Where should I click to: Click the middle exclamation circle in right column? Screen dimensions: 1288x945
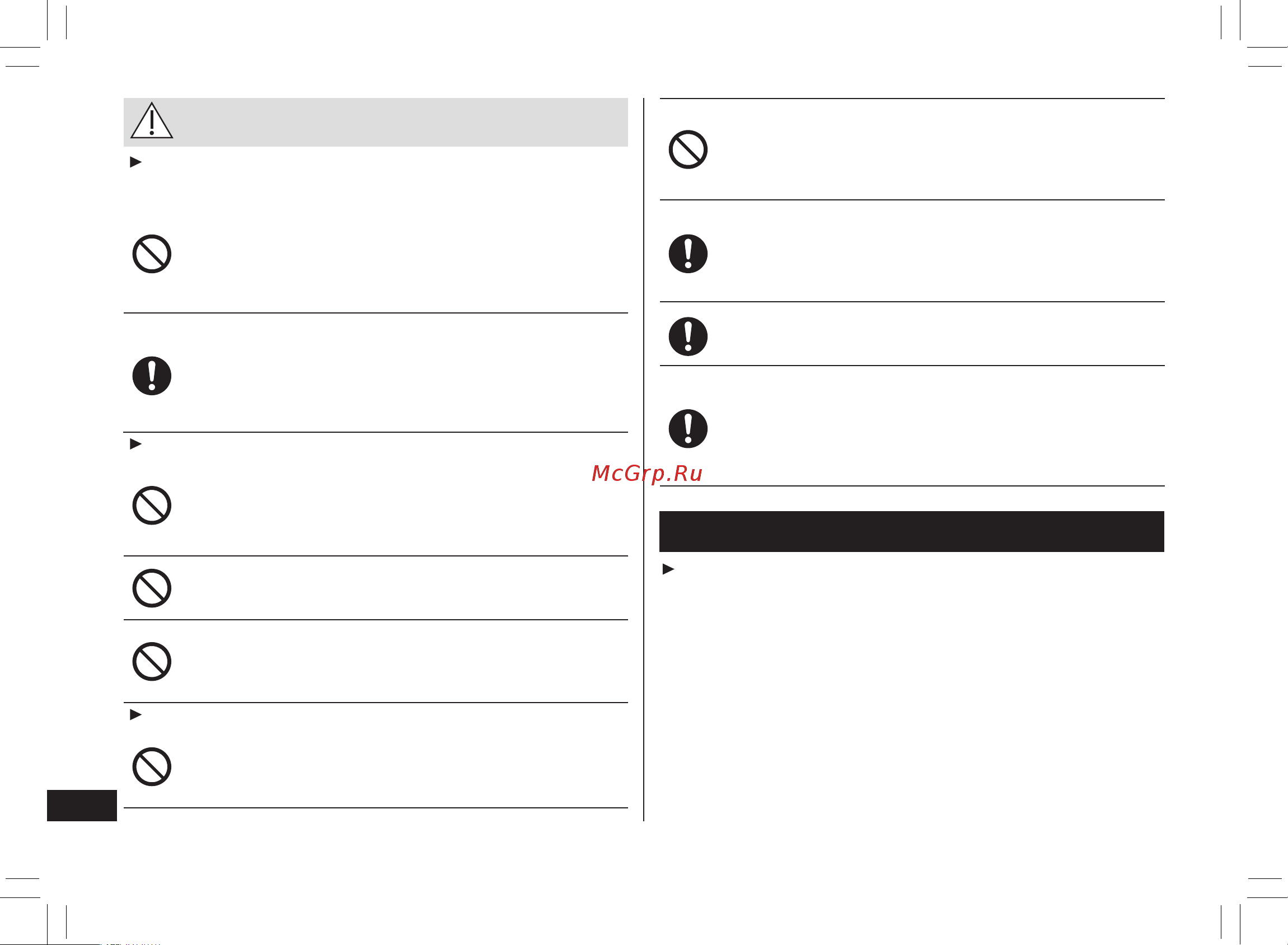[x=688, y=336]
